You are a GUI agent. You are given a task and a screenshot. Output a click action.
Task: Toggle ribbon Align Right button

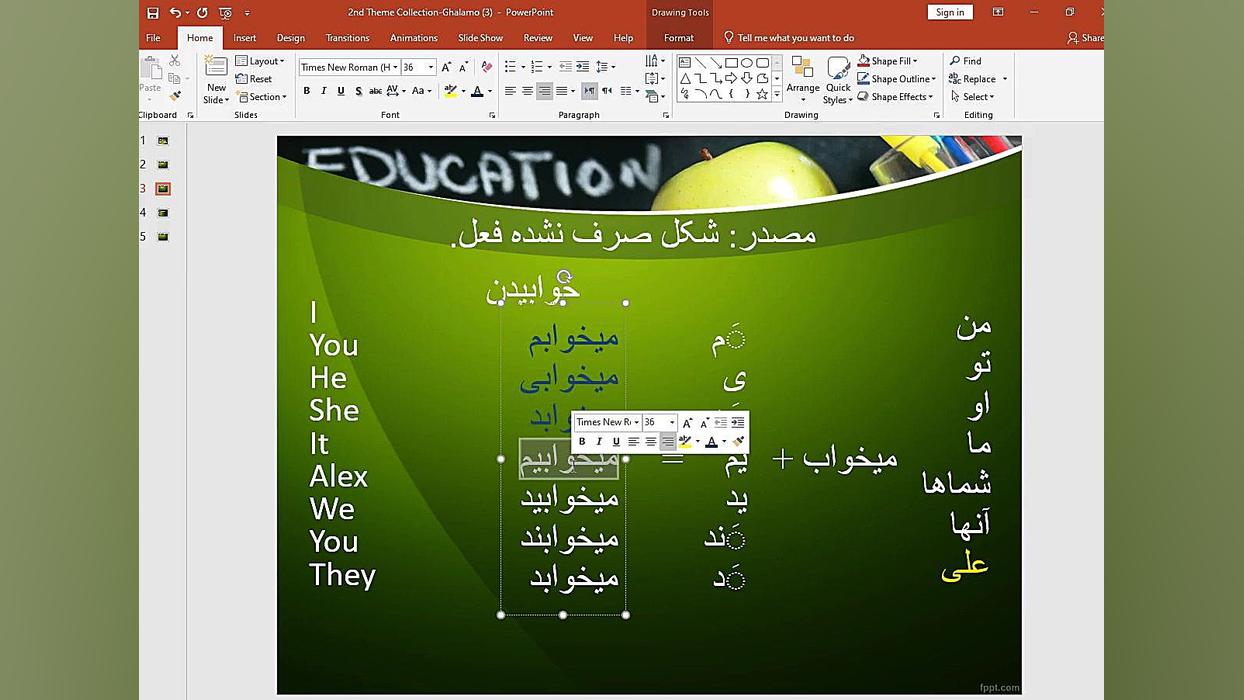[544, 91]
